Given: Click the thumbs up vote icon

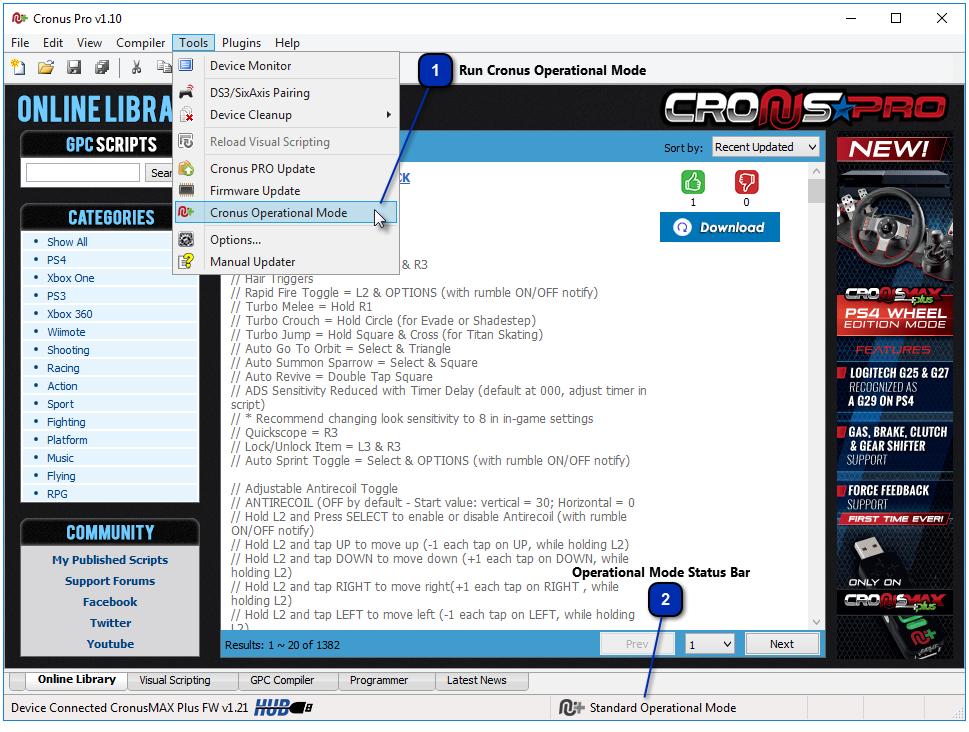Looking at the screenshot, I should tap(693, 182).
